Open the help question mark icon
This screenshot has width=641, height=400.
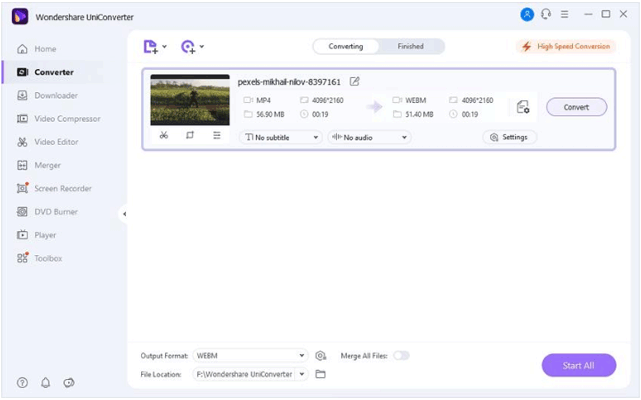pyautogui.click(x=22, y=383)
